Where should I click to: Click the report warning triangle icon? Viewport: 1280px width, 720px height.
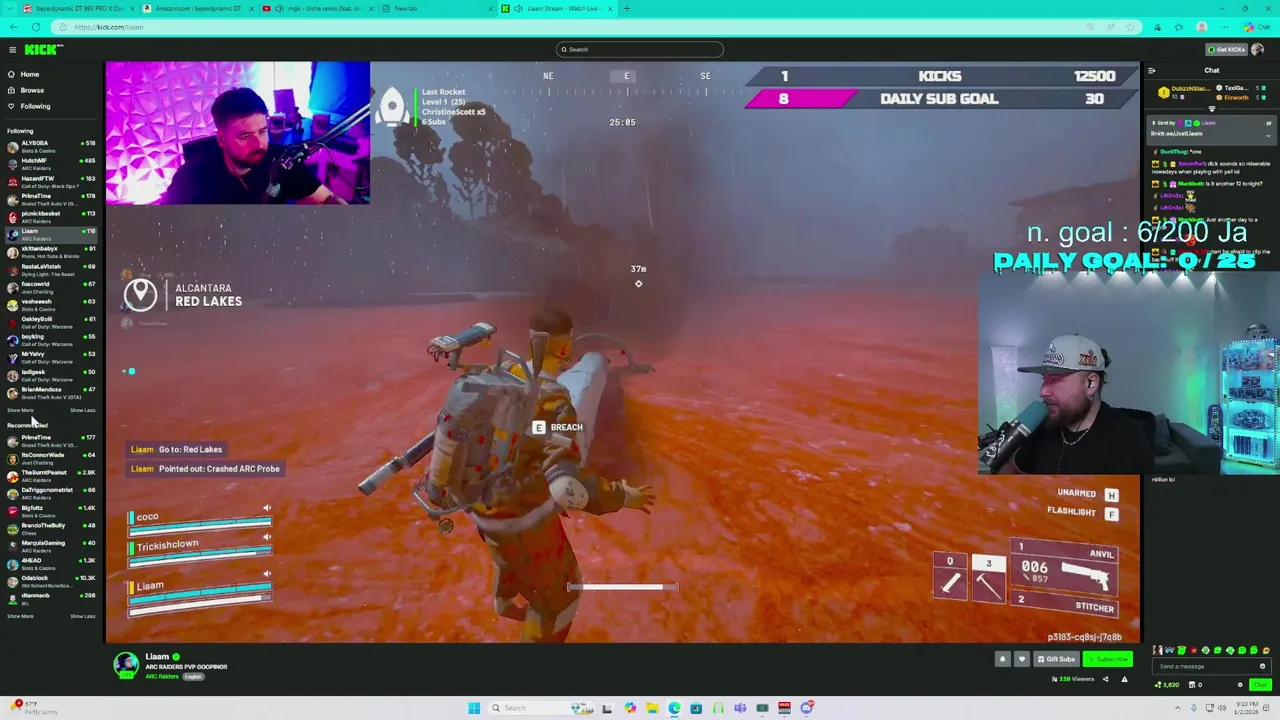point(1124,679)
